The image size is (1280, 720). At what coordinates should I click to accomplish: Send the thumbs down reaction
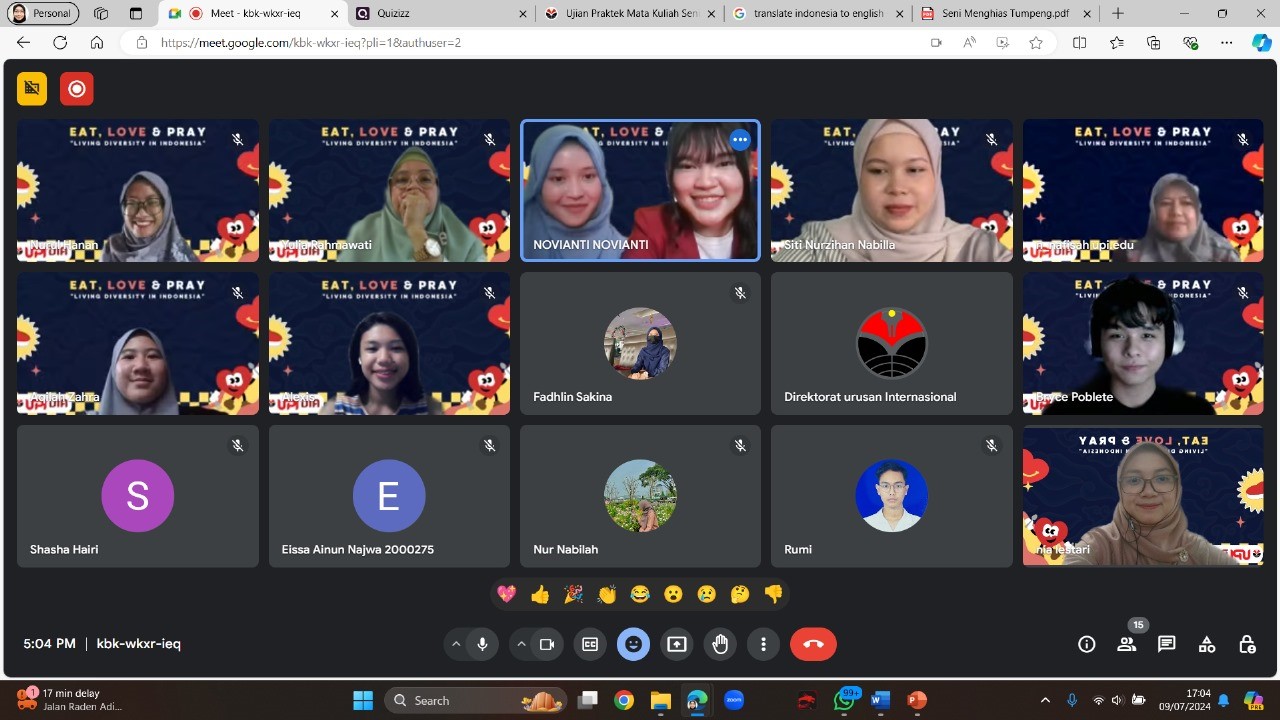(773, 594)
